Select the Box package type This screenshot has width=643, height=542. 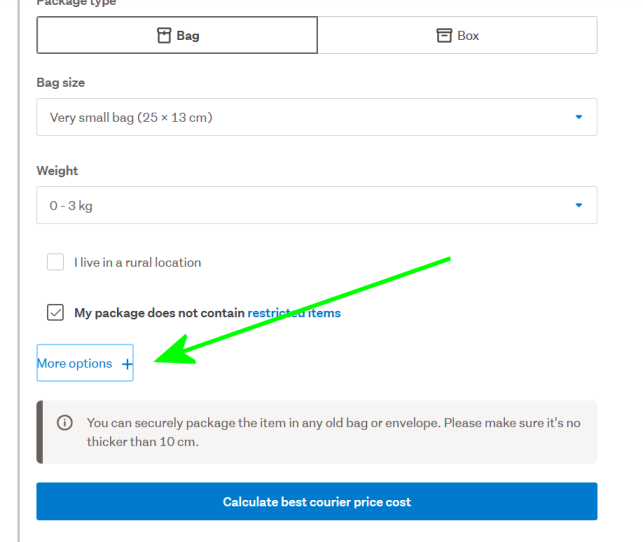click(x=457, y=35)
